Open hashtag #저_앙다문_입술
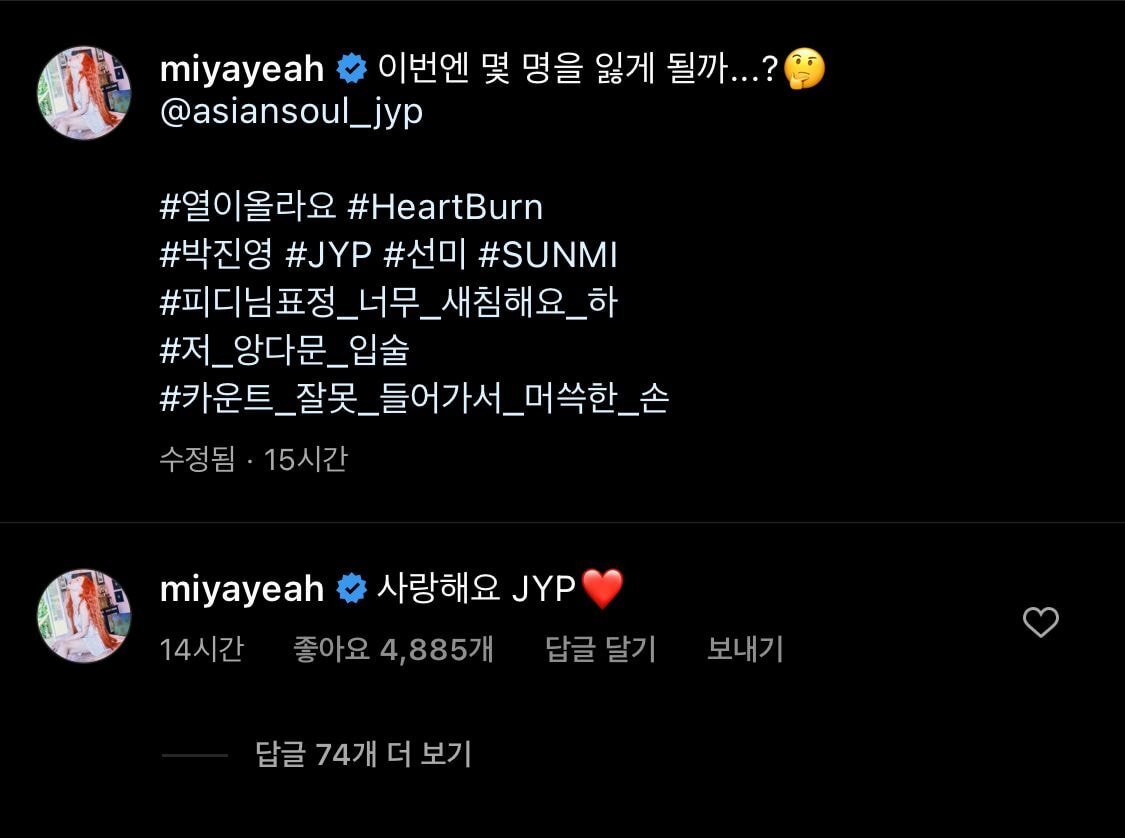This screenshot has width=1125, height=838. tap(284, 350)
